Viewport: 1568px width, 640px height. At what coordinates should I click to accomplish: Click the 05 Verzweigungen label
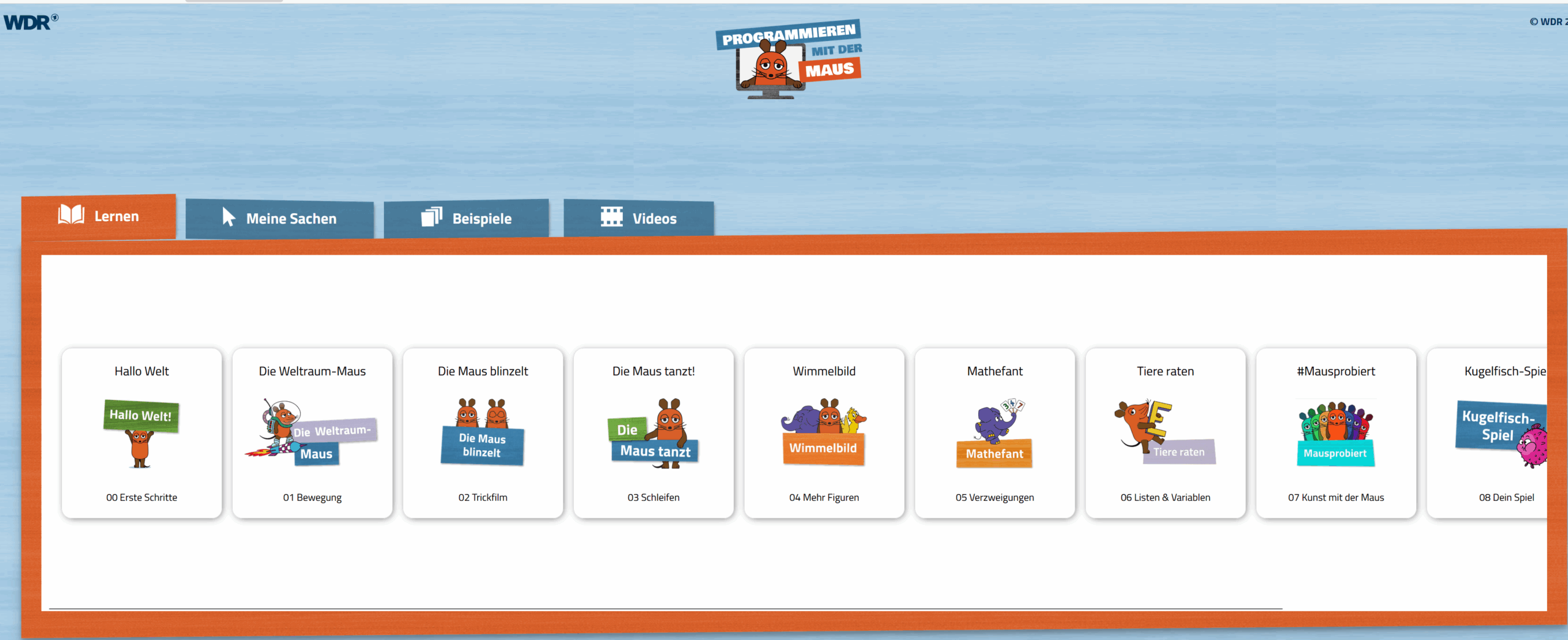(x=995, y=497)
